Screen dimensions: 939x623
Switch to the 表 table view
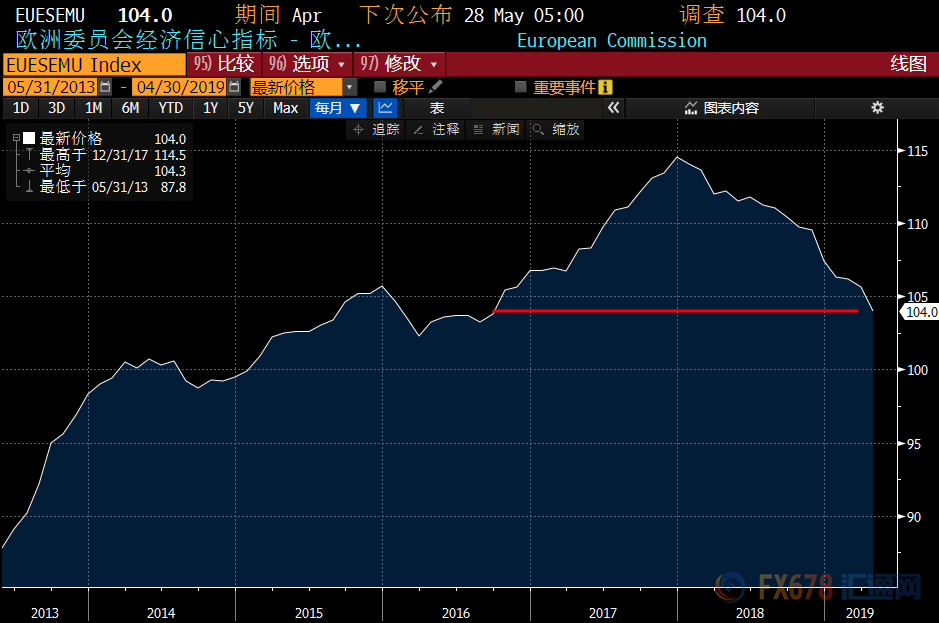(x=437, y=108)
